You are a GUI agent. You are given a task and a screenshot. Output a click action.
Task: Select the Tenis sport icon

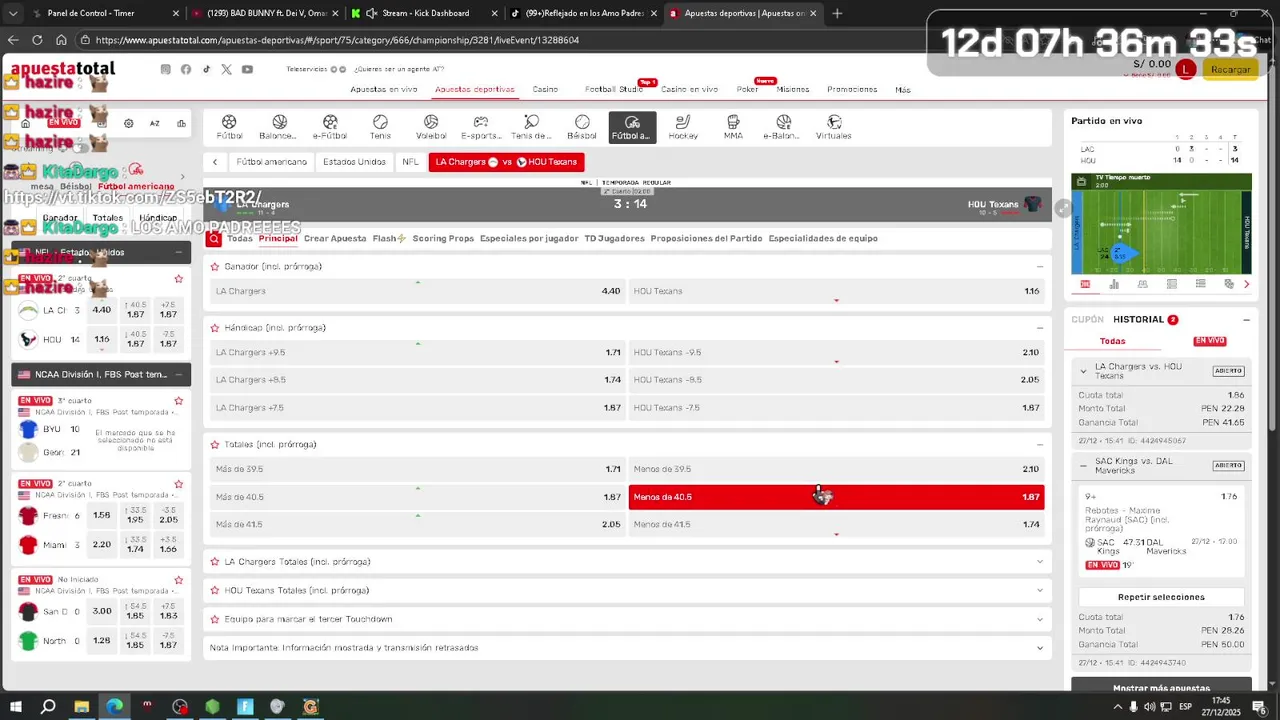click(380, 127)
